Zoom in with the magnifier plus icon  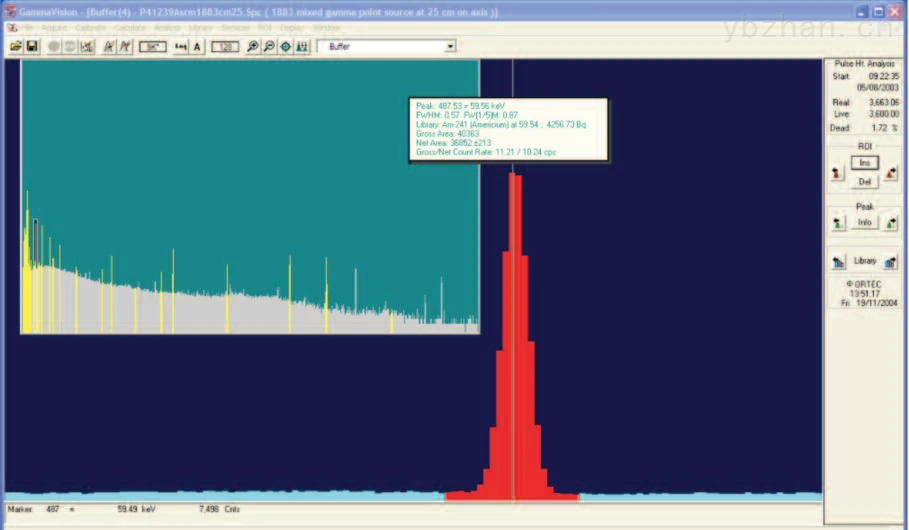pyautogui.click(x=253, y=46)
